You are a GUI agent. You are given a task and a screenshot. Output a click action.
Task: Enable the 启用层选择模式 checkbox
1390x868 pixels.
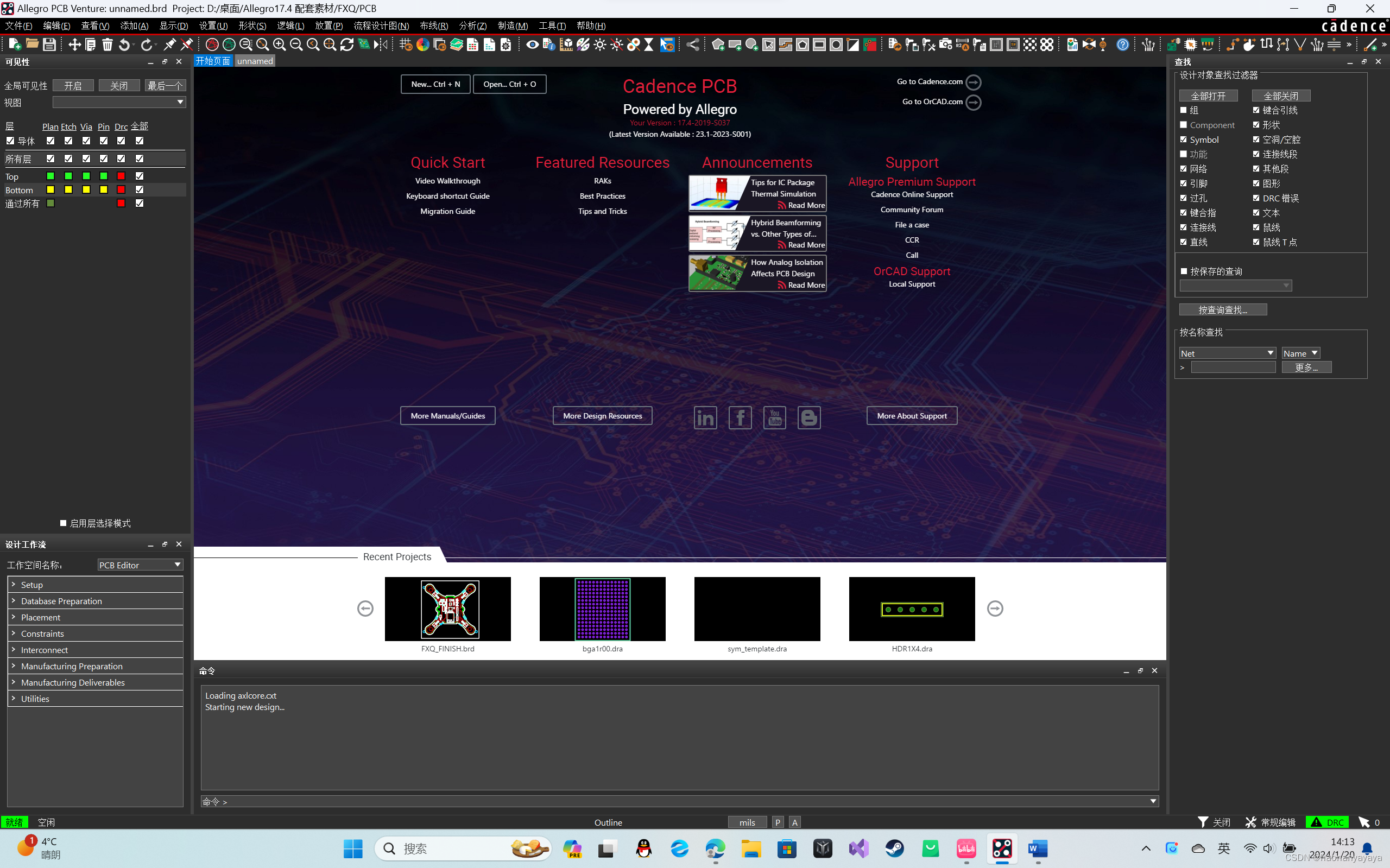point(63,523)
